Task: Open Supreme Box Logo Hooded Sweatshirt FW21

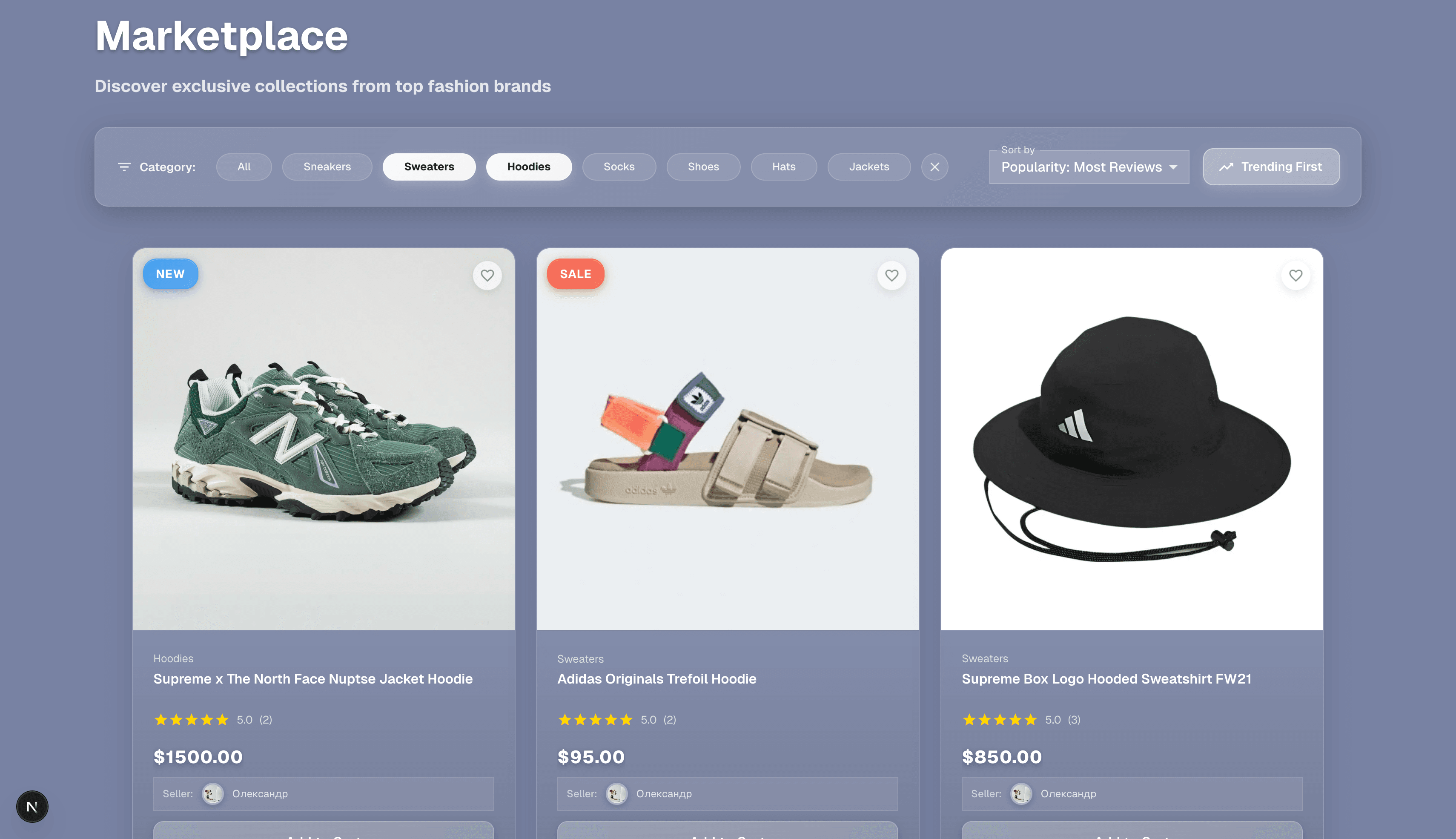Action: (1106, 679)
